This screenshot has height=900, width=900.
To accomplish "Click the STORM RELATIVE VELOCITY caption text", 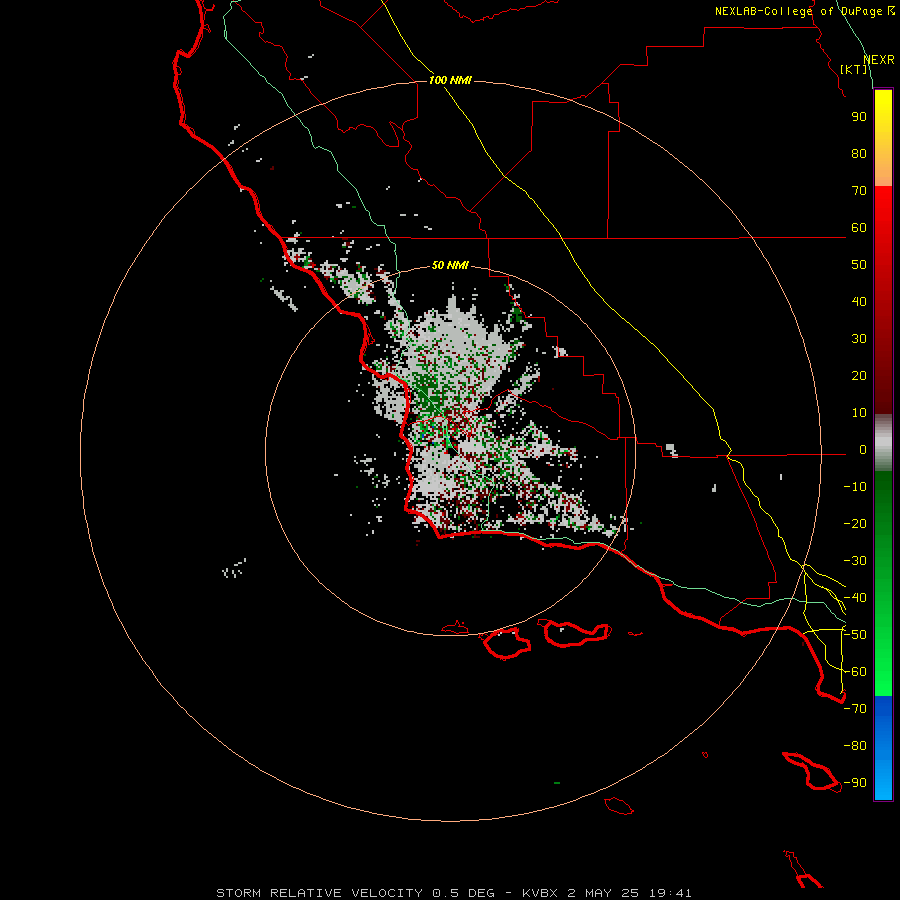I will [x=454, y=893].
